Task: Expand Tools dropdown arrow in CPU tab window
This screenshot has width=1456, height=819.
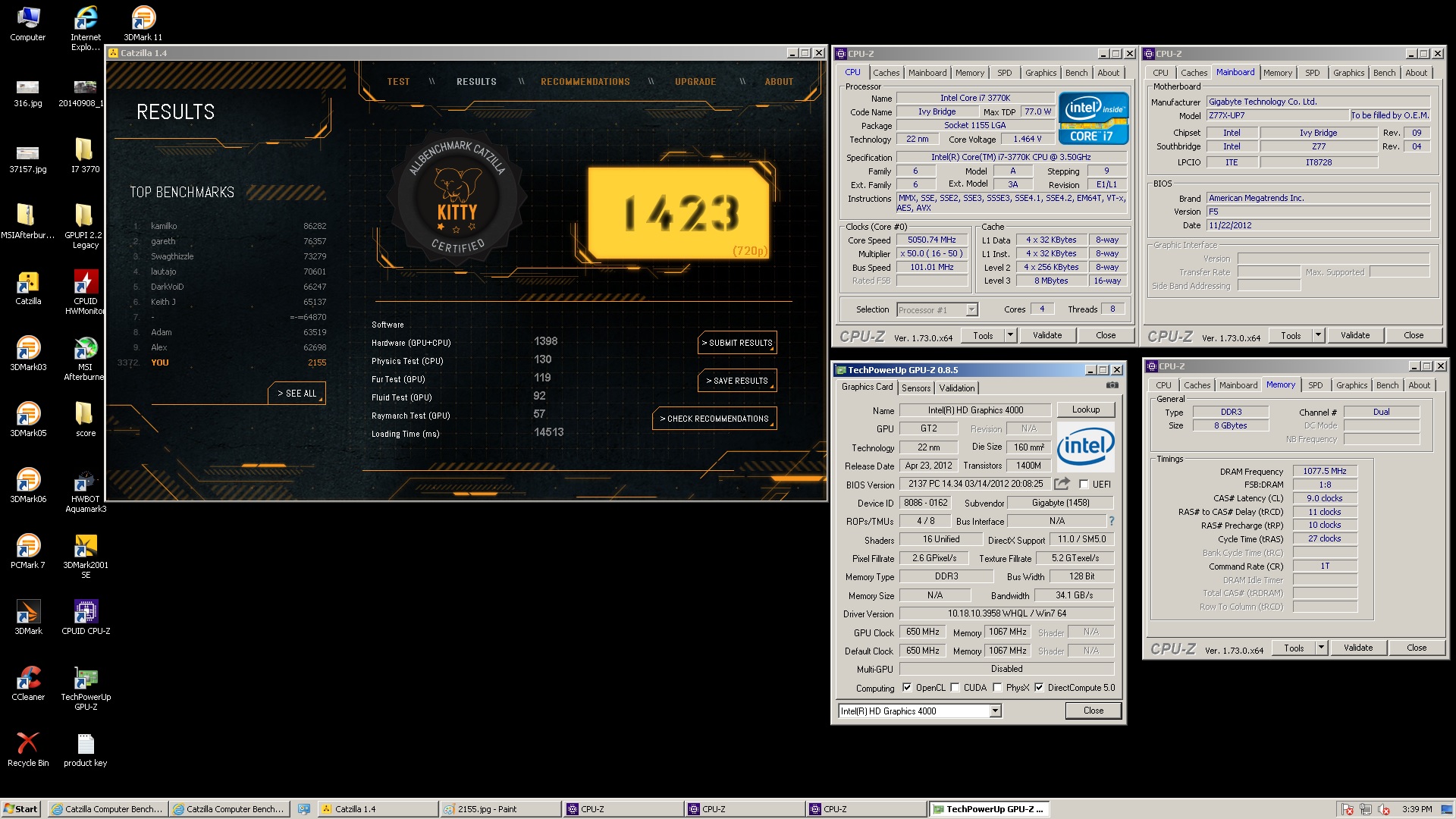Action: tap(1010, 335)
